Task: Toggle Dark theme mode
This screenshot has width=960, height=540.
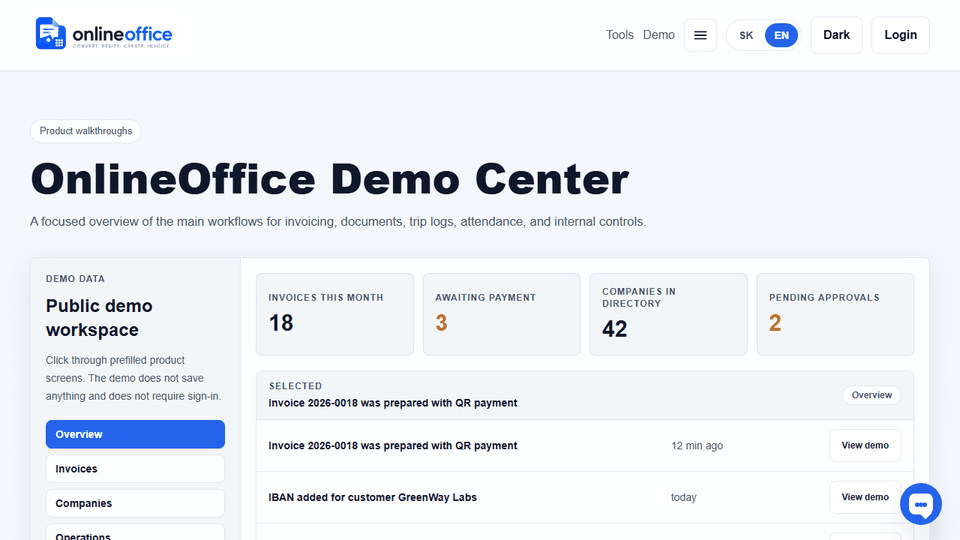Action: pos(836,35)
